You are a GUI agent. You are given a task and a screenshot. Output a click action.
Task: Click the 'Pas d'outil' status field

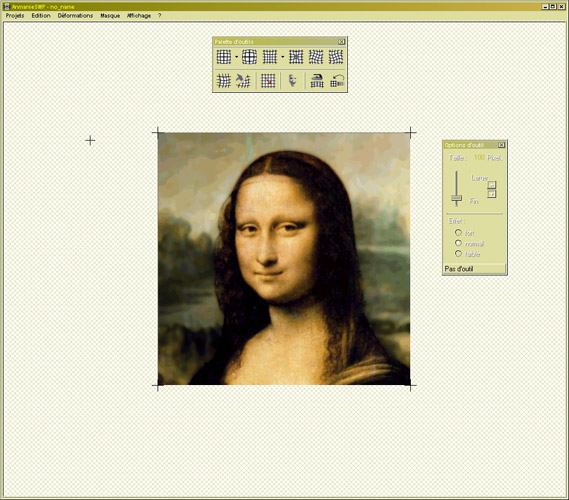[474, 269]
